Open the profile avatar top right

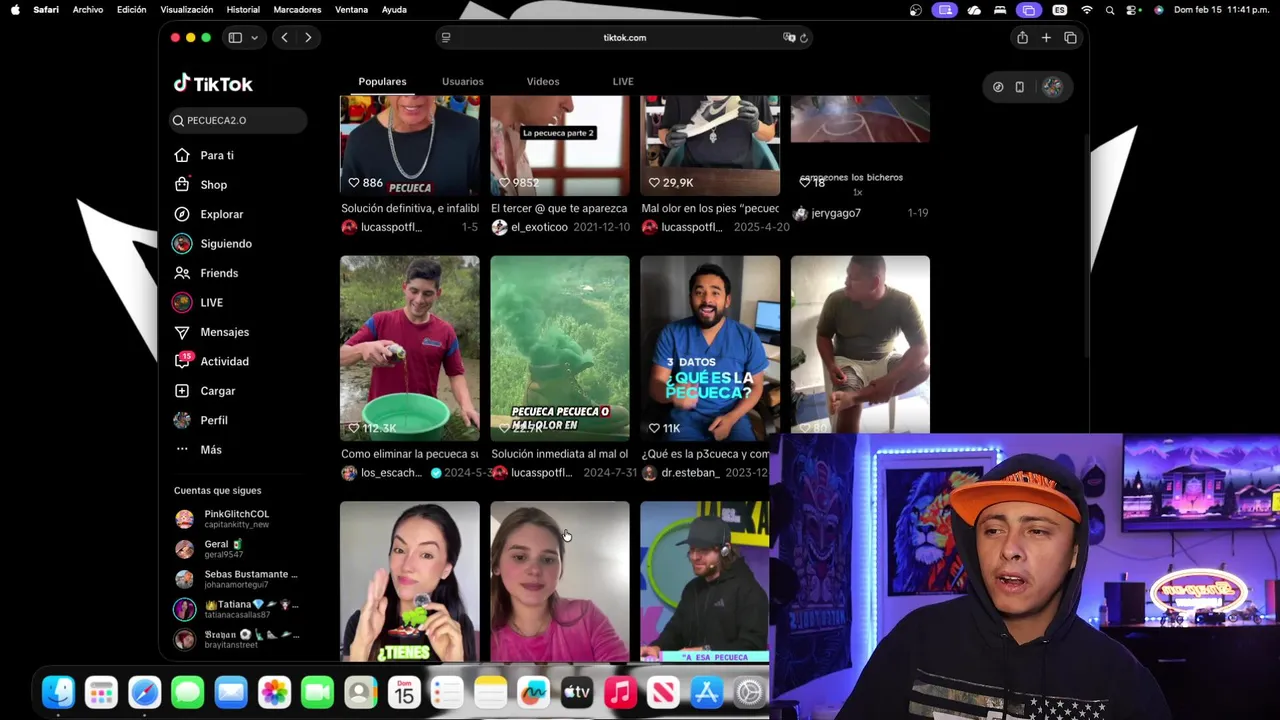coord(1052,87)
